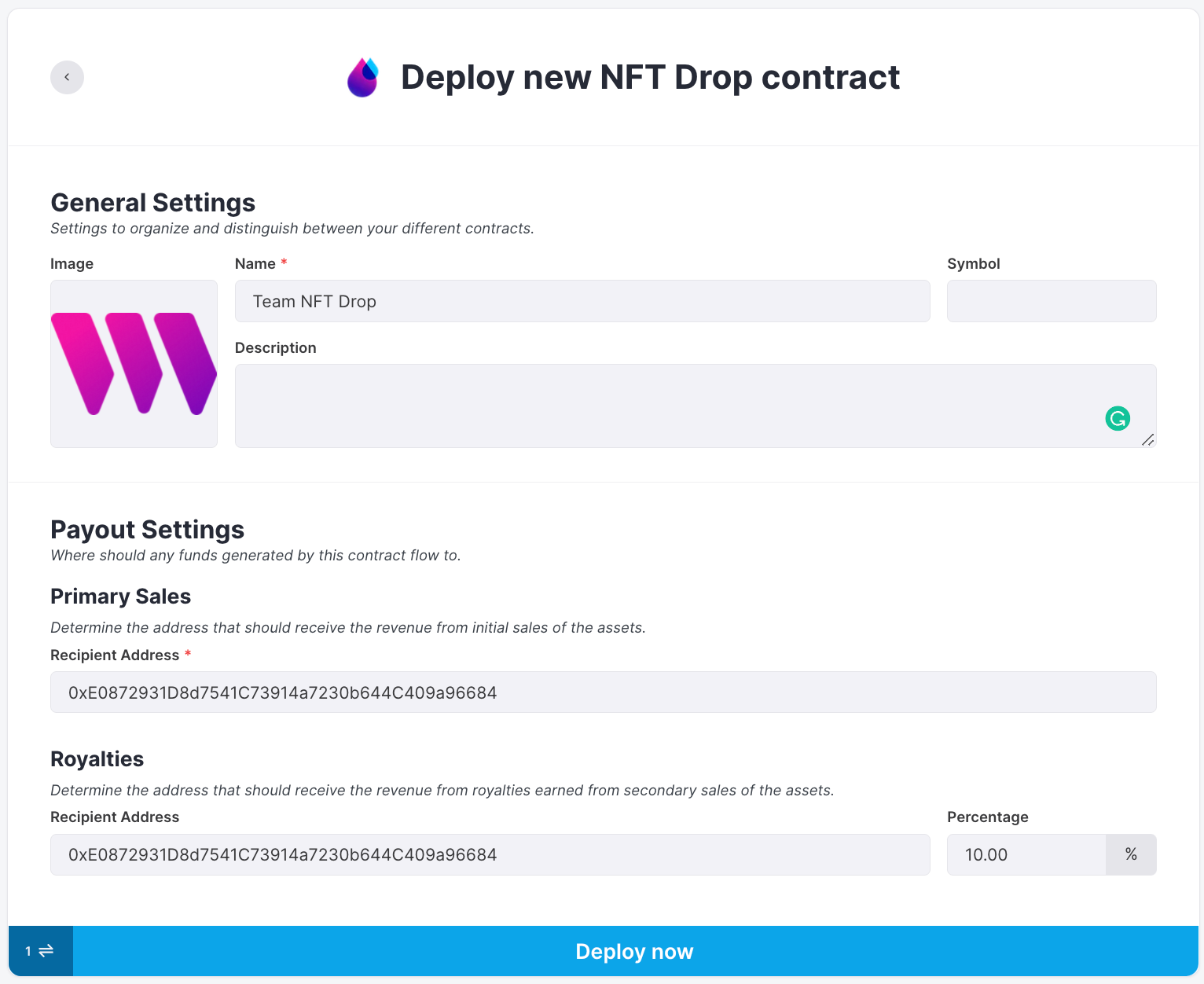Click the "Image" label above the upload area

coord(72,263)
